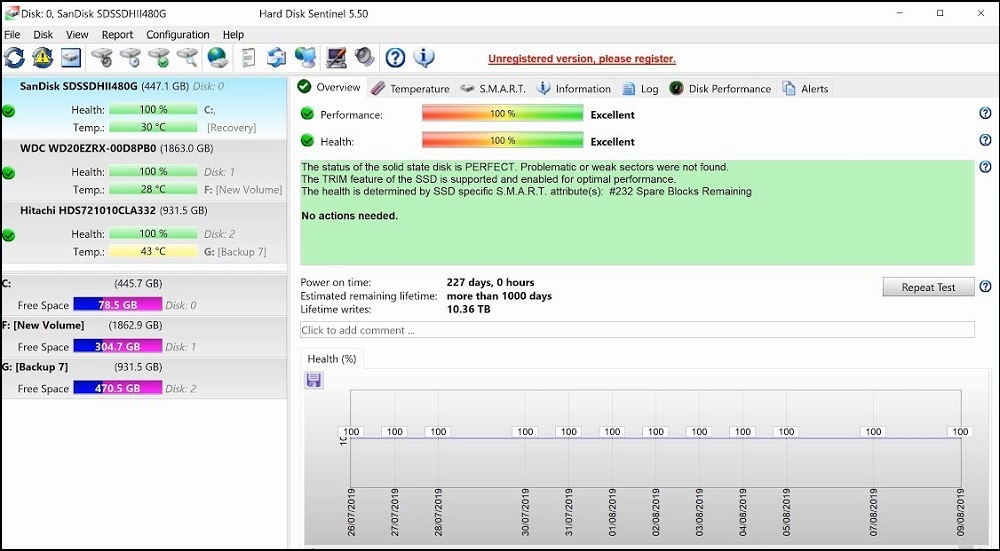Switch to the Information tab
This screenshot has height=551, width=1000.
click(x=574, y=89)
